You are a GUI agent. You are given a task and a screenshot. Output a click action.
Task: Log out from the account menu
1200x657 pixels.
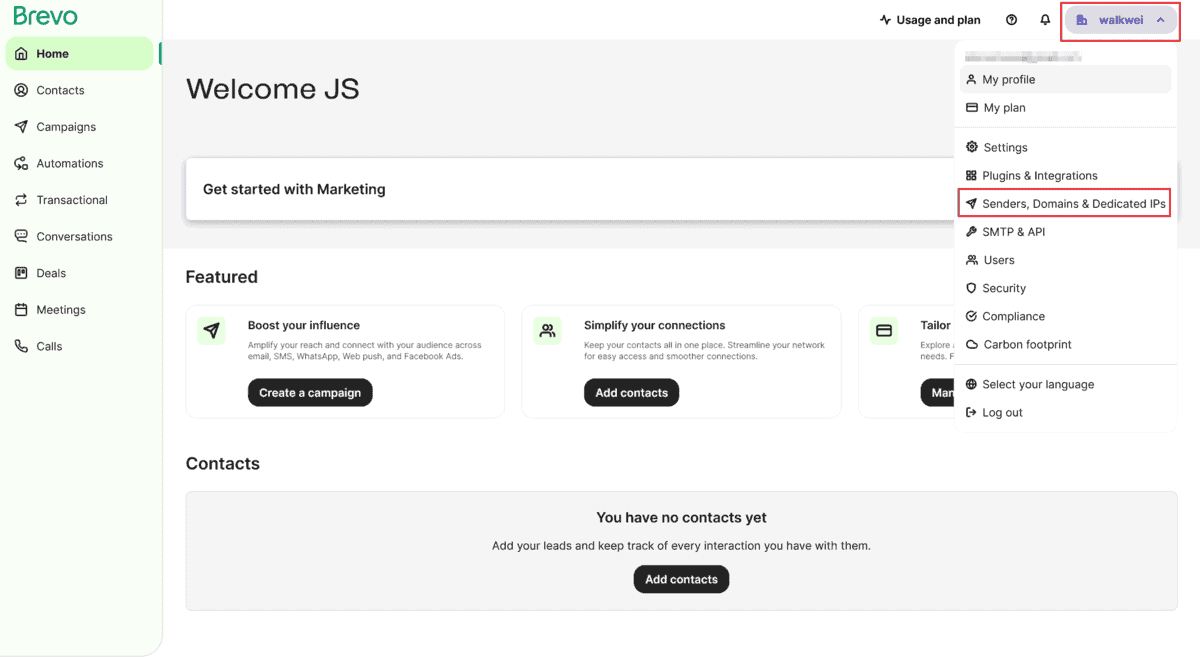pyautogui.click(x=1002, y=412)
